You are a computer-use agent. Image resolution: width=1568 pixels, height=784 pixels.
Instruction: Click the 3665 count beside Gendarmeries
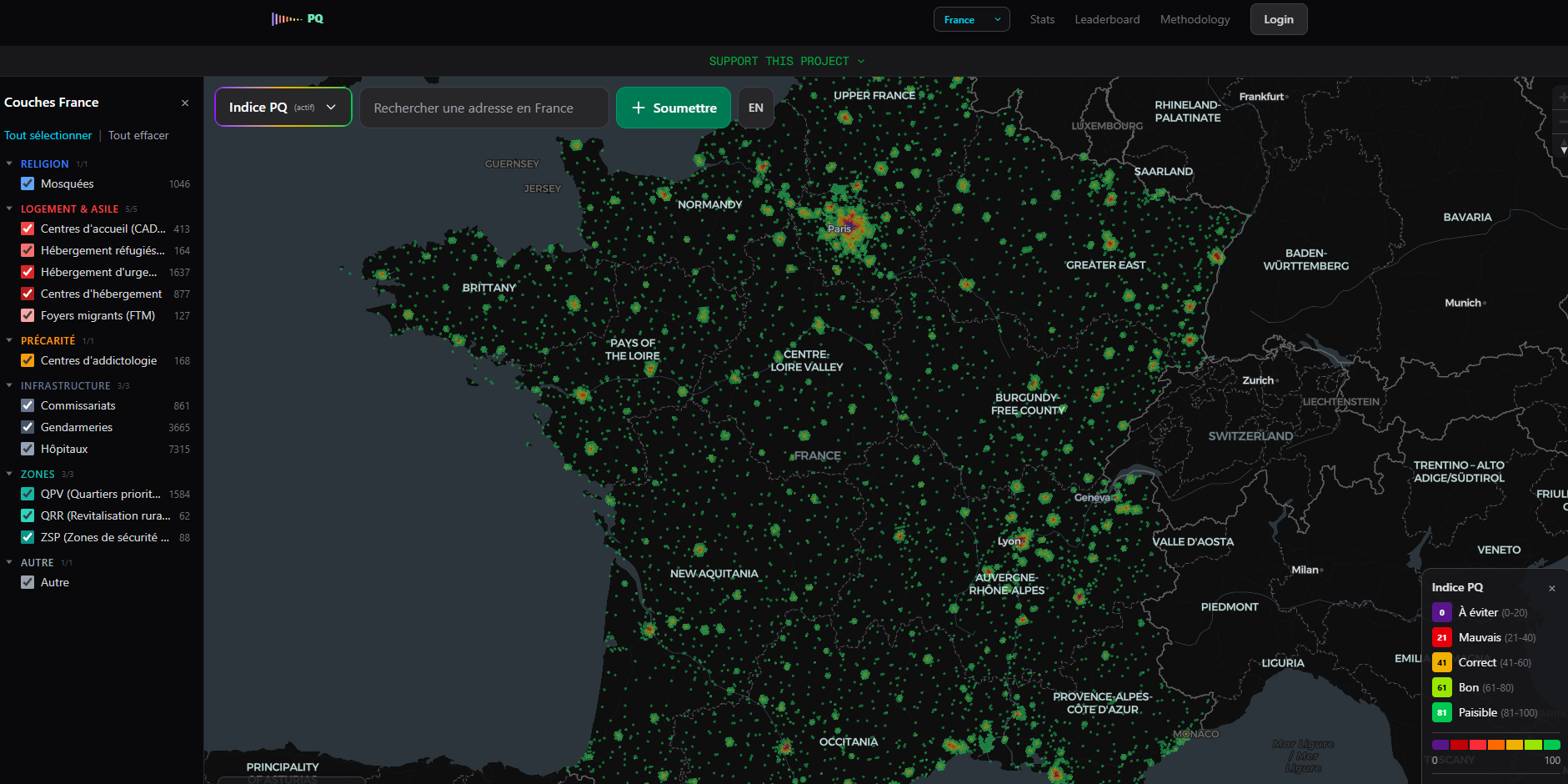[x=179, y=428]
